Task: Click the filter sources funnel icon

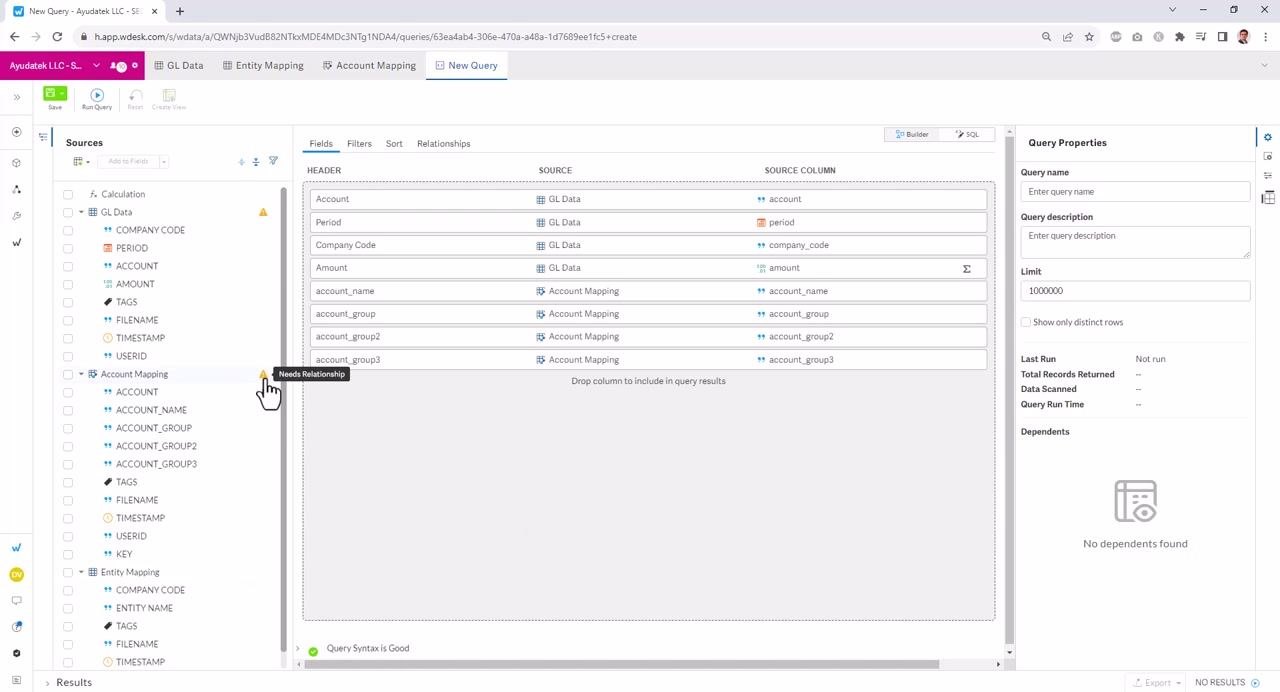Action: [x=273, y=161]
